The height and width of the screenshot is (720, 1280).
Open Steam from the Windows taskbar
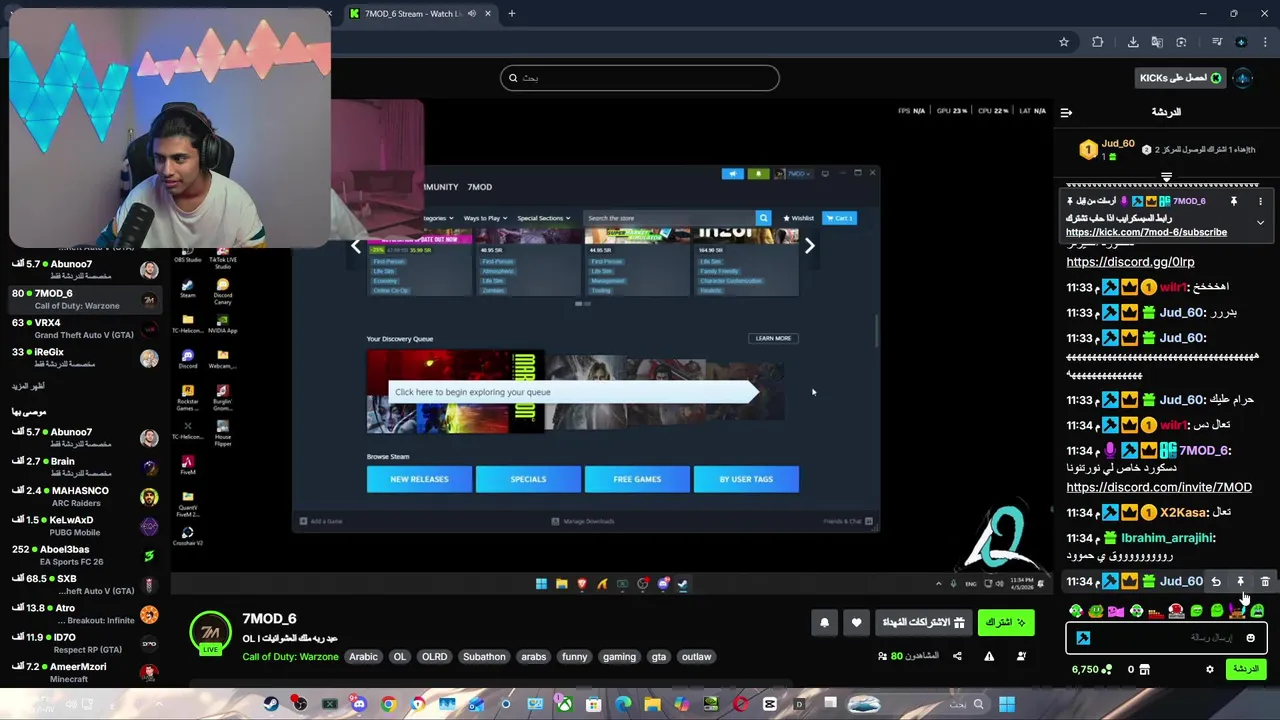coord(271,704)
